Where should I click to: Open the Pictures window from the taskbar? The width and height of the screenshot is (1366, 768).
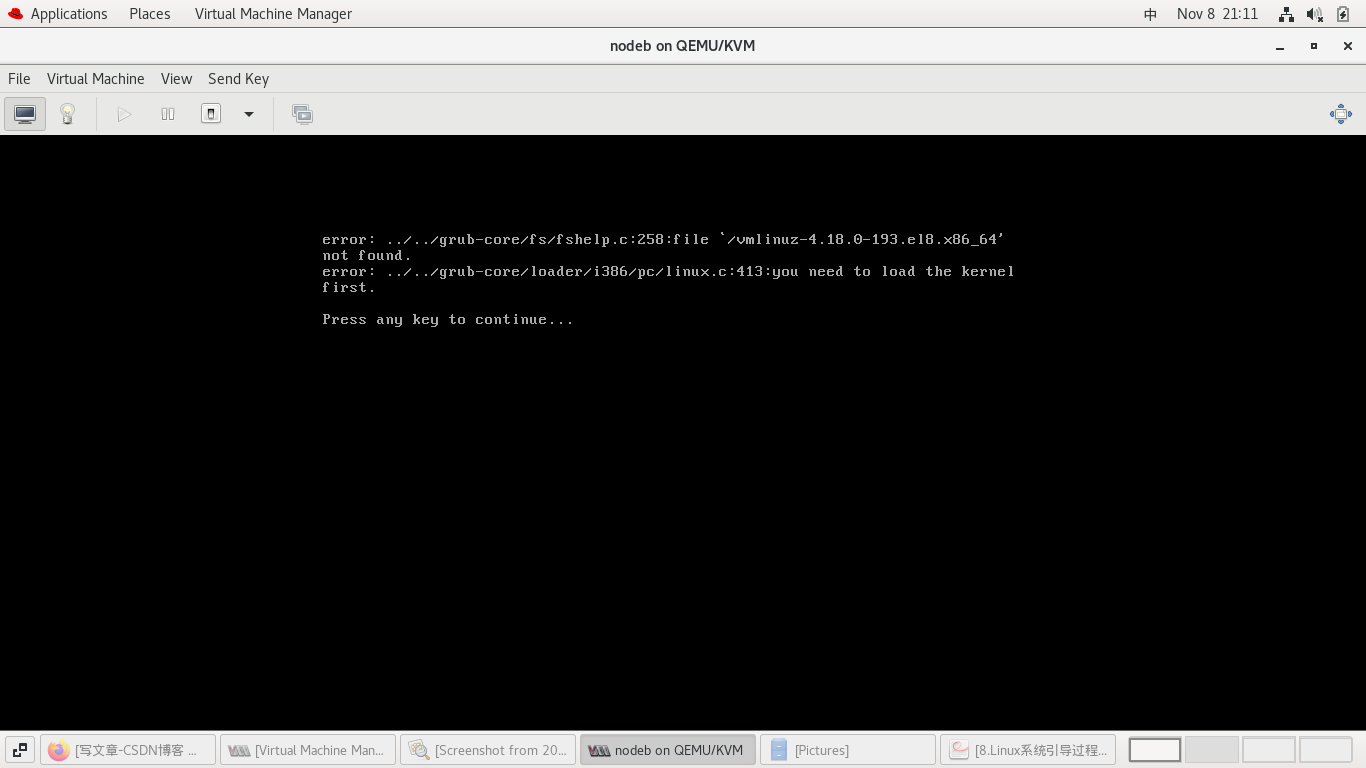point(847,749)
